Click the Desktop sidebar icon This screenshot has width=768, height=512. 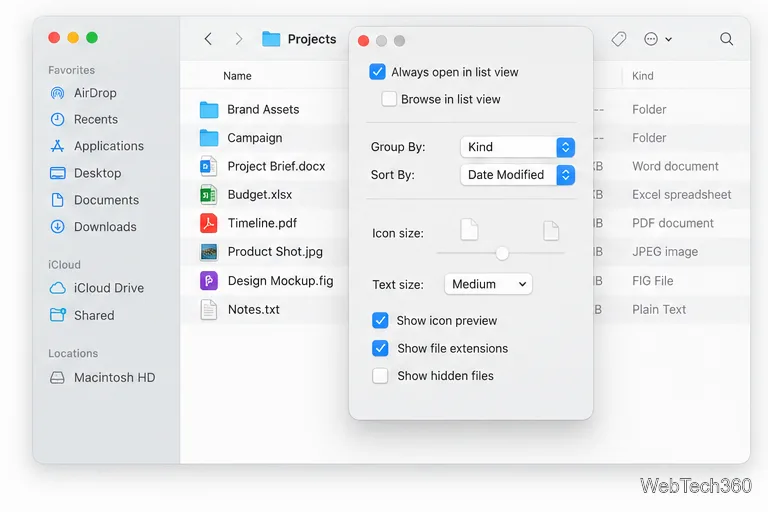(x=57, y=173)
